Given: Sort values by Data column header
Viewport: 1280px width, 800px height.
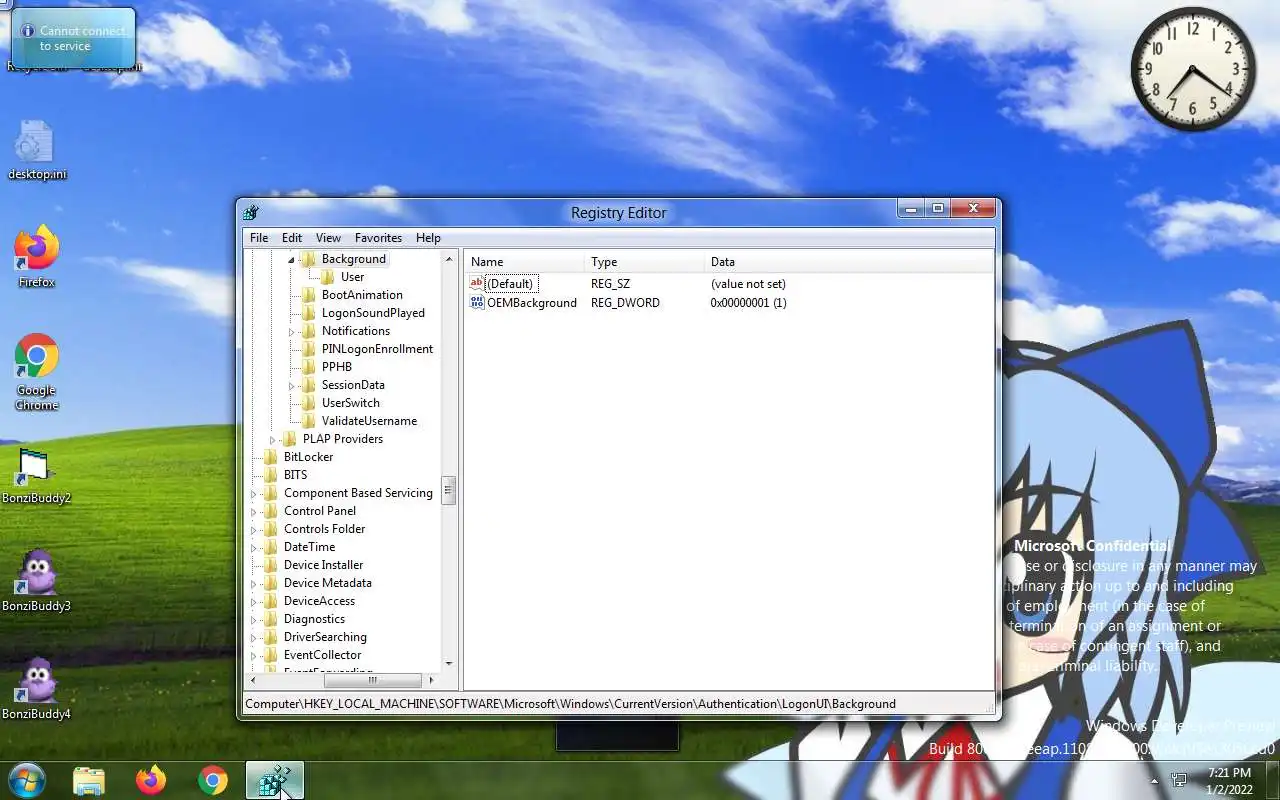Looking at the screenshot, I should (x=848, y=262).
